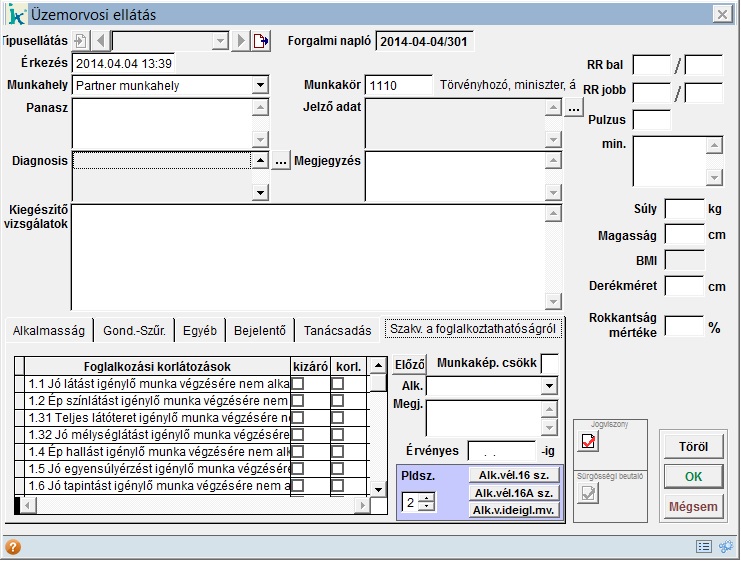
Task: Check kizáró for 1.1 Jó látást row
Action: [x=297, y=384]
